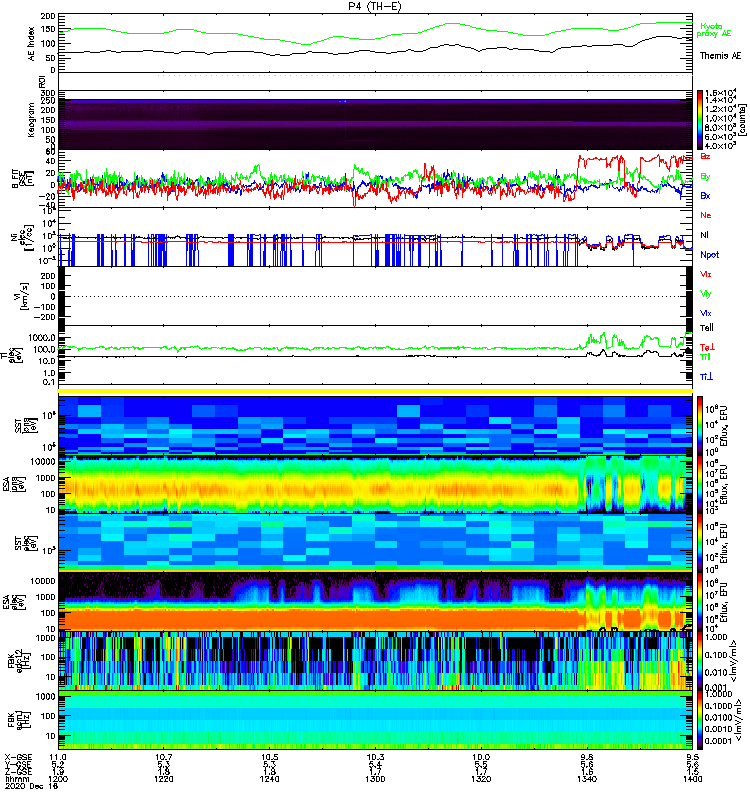This screenshot has width=750, height=800.
Task: Click the SST electron Eflux color bar
Action: tap(700, 542)
